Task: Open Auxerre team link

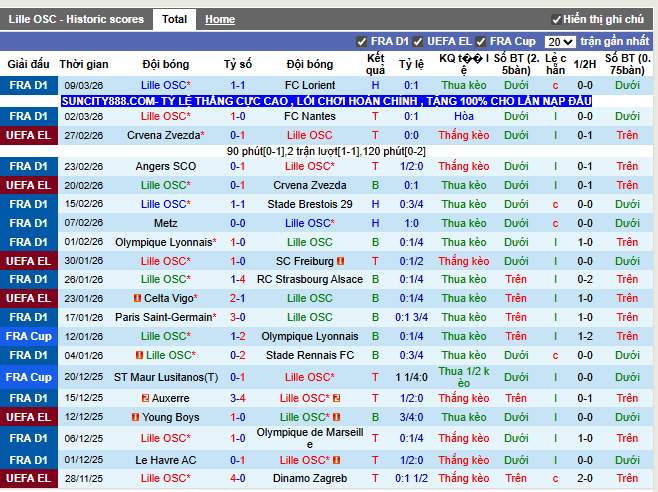Action: [170, 398]
